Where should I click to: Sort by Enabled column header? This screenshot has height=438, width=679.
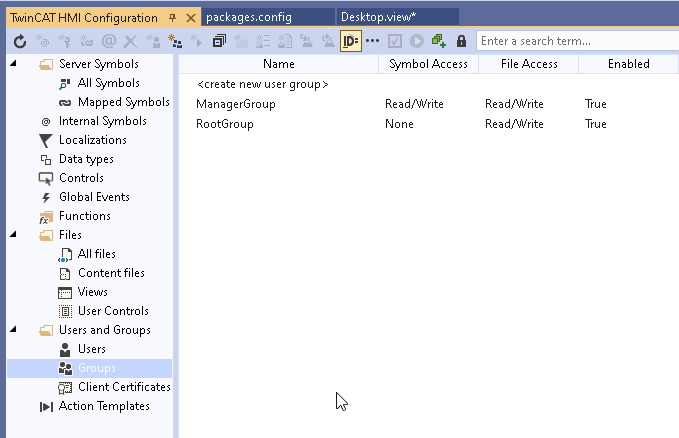tap(628, 64)
